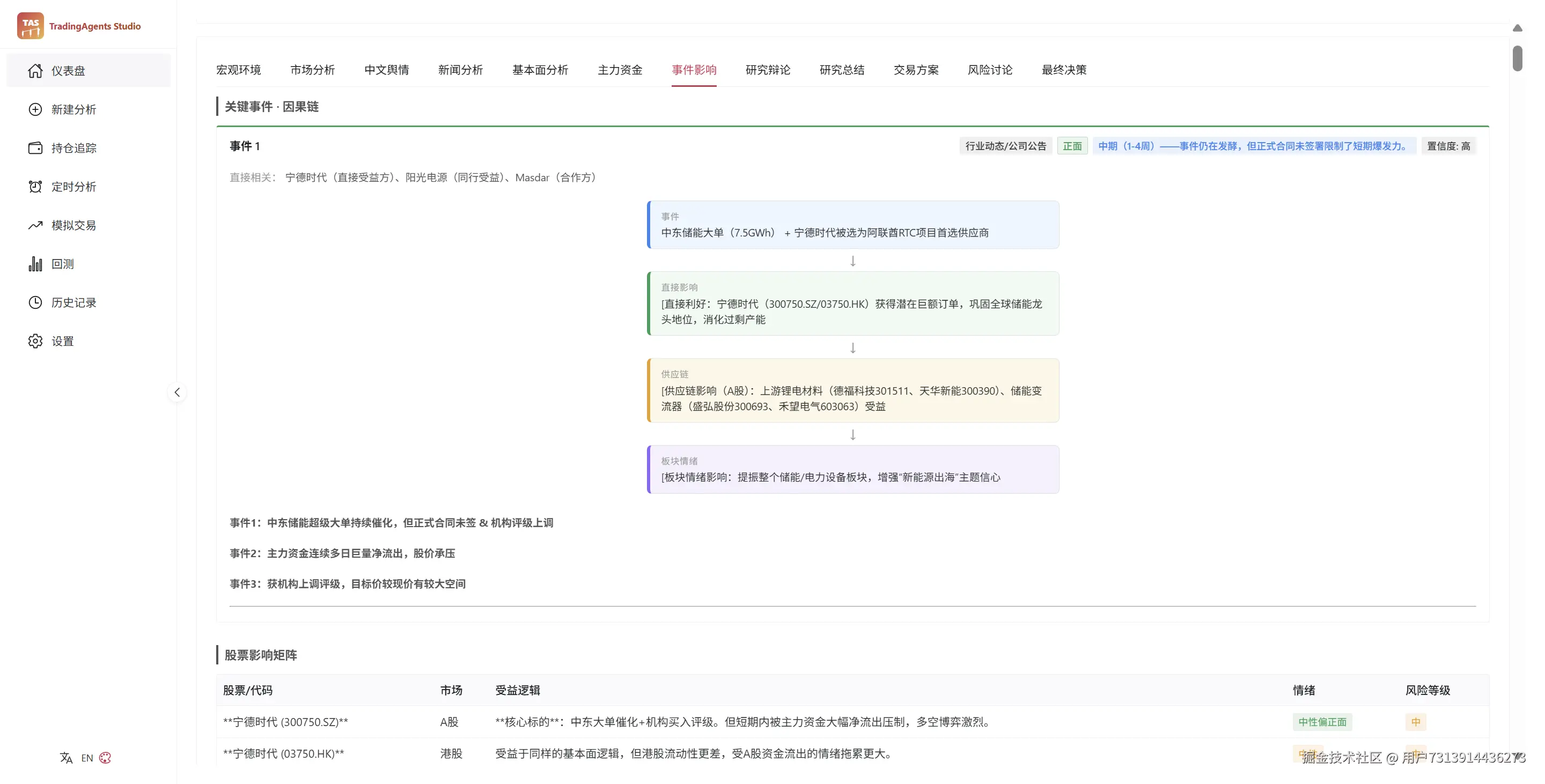This screenshot has width=1545, height=784.
Task: Click the 行业动态/公司公告 tag
Action: (1005, 146)
